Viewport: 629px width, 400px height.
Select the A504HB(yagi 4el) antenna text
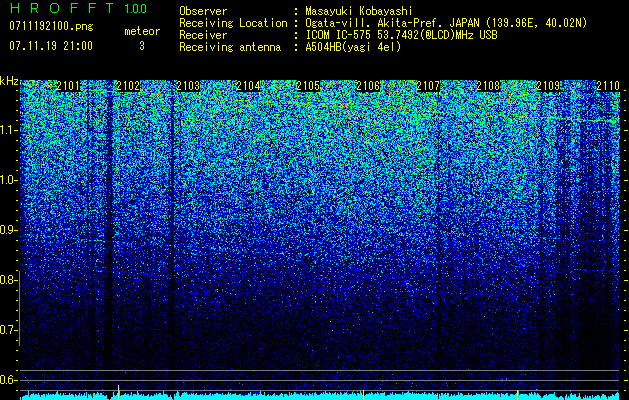coord(353,47)
